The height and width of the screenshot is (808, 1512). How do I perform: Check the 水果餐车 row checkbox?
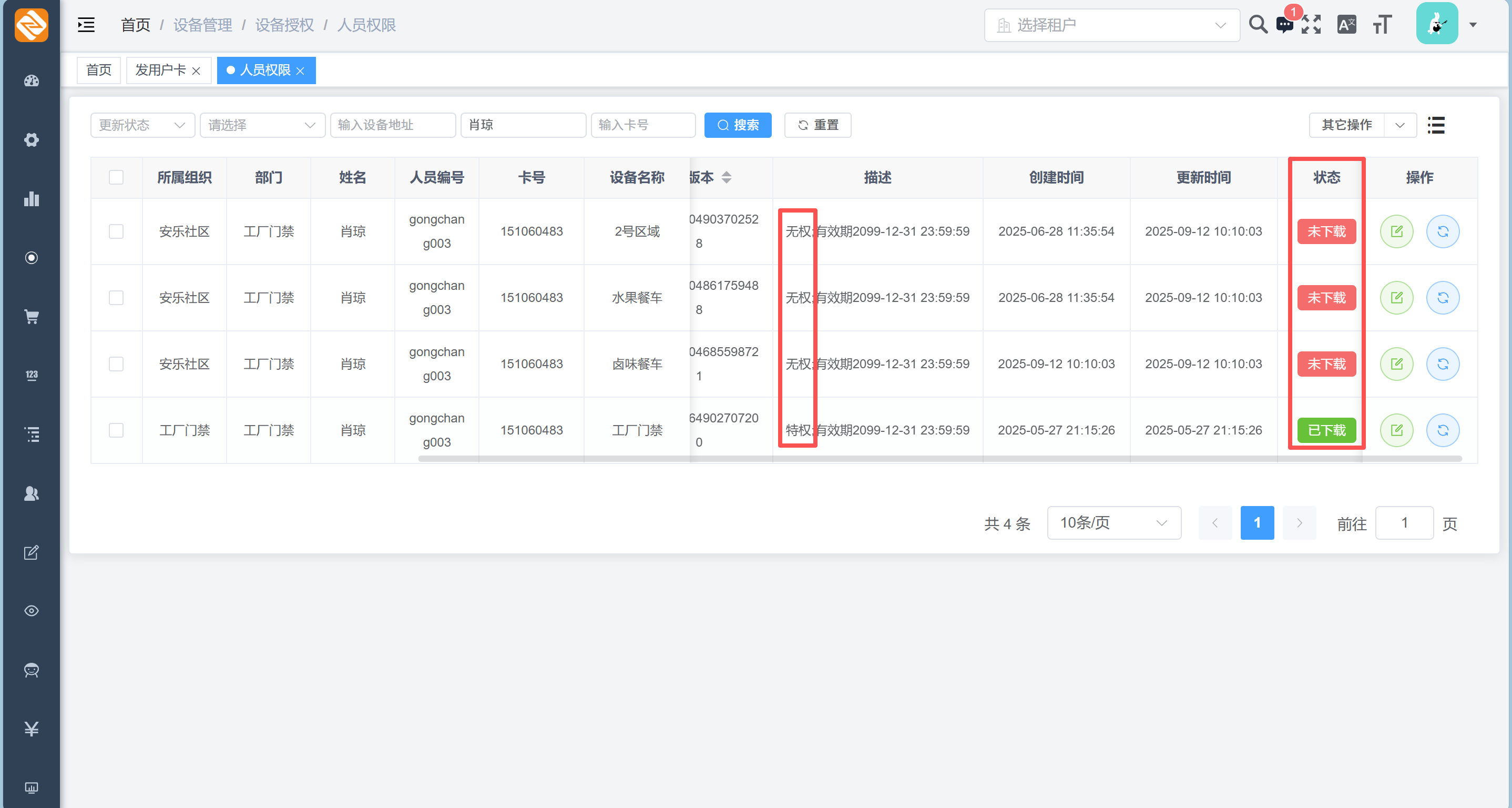[116, 298]
